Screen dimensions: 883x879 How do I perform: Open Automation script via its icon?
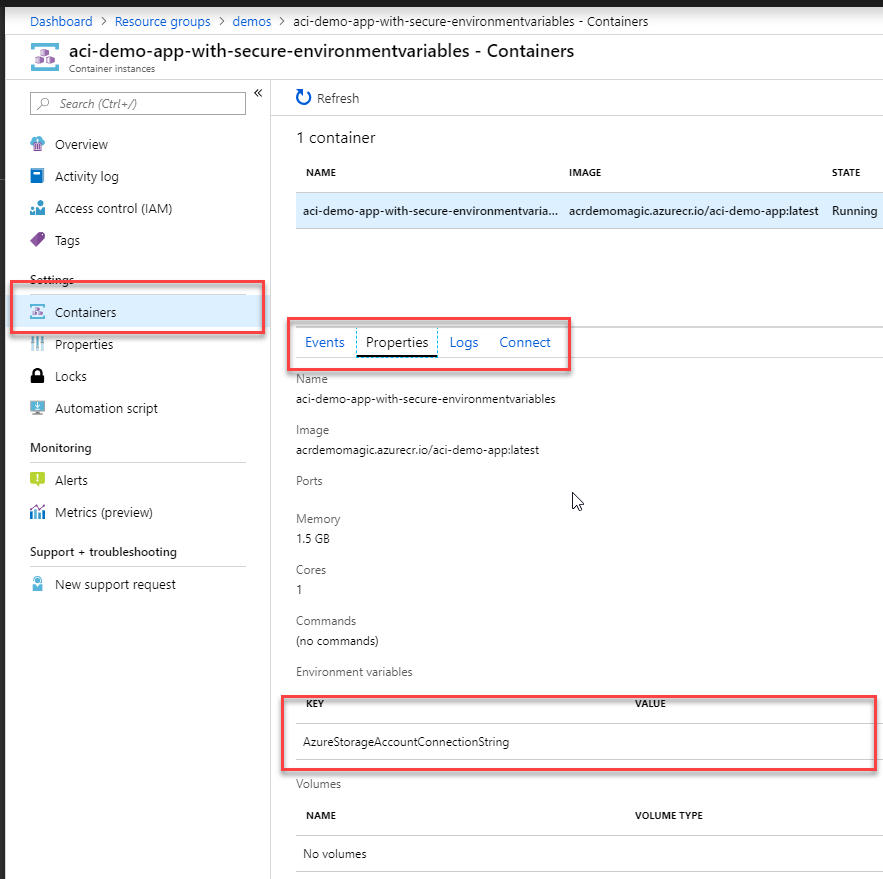(38, 408)
